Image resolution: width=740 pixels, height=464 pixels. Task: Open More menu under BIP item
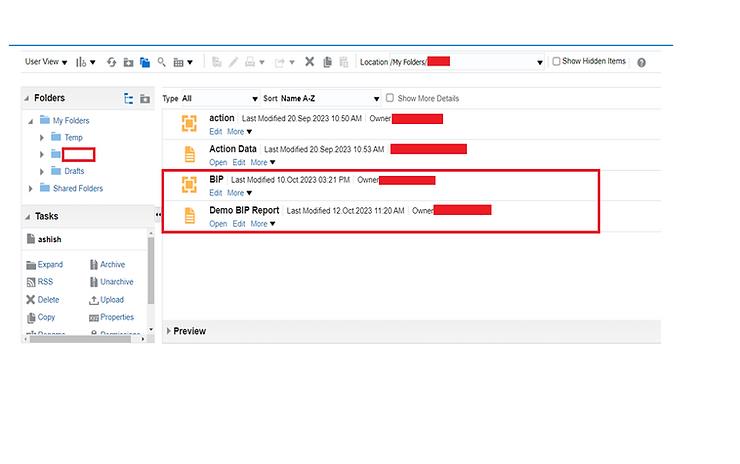pos(239,193)
